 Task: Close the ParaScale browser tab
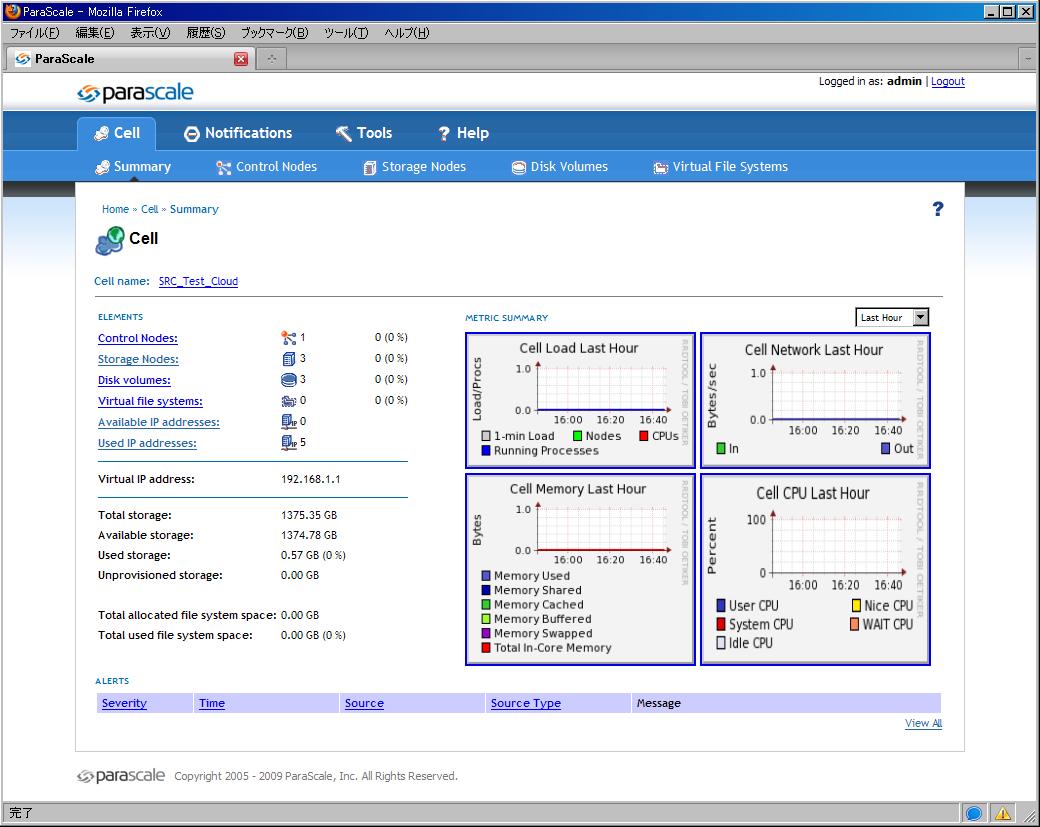pyautogui.click(x=241, y=59)
